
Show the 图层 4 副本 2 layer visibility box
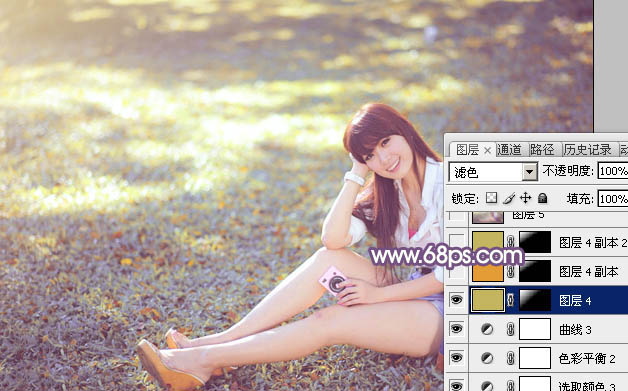click(456, 242)
